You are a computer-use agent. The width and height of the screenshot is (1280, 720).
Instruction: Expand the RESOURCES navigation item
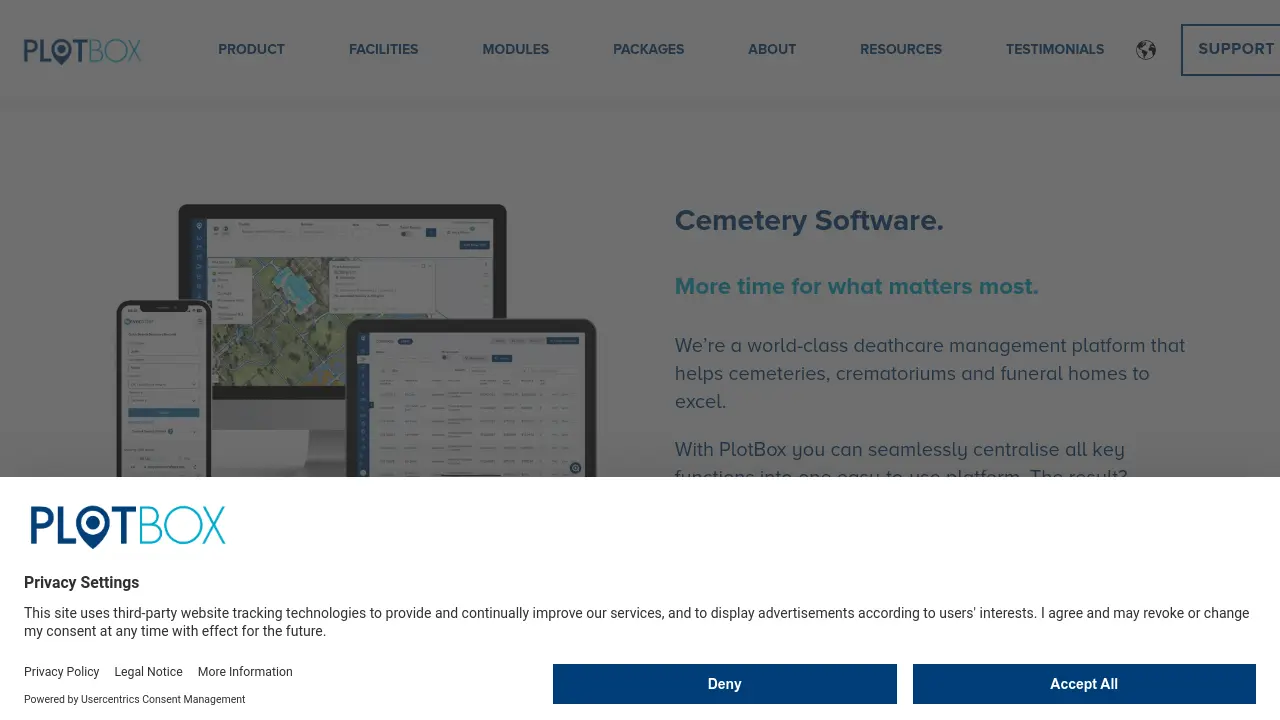pos(900,49)
